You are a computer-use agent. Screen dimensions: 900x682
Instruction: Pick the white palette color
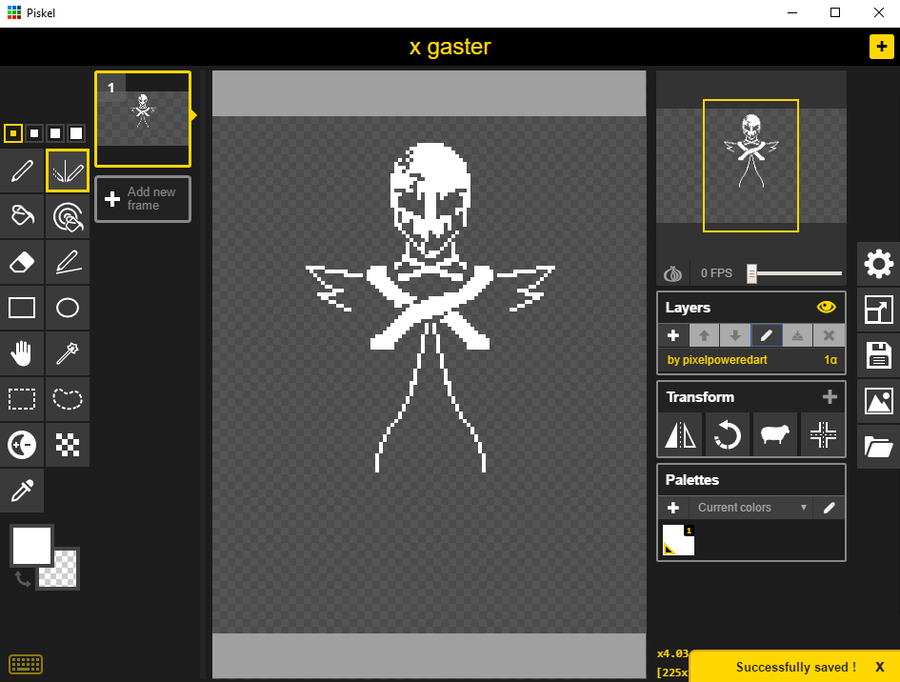point(678,540)
